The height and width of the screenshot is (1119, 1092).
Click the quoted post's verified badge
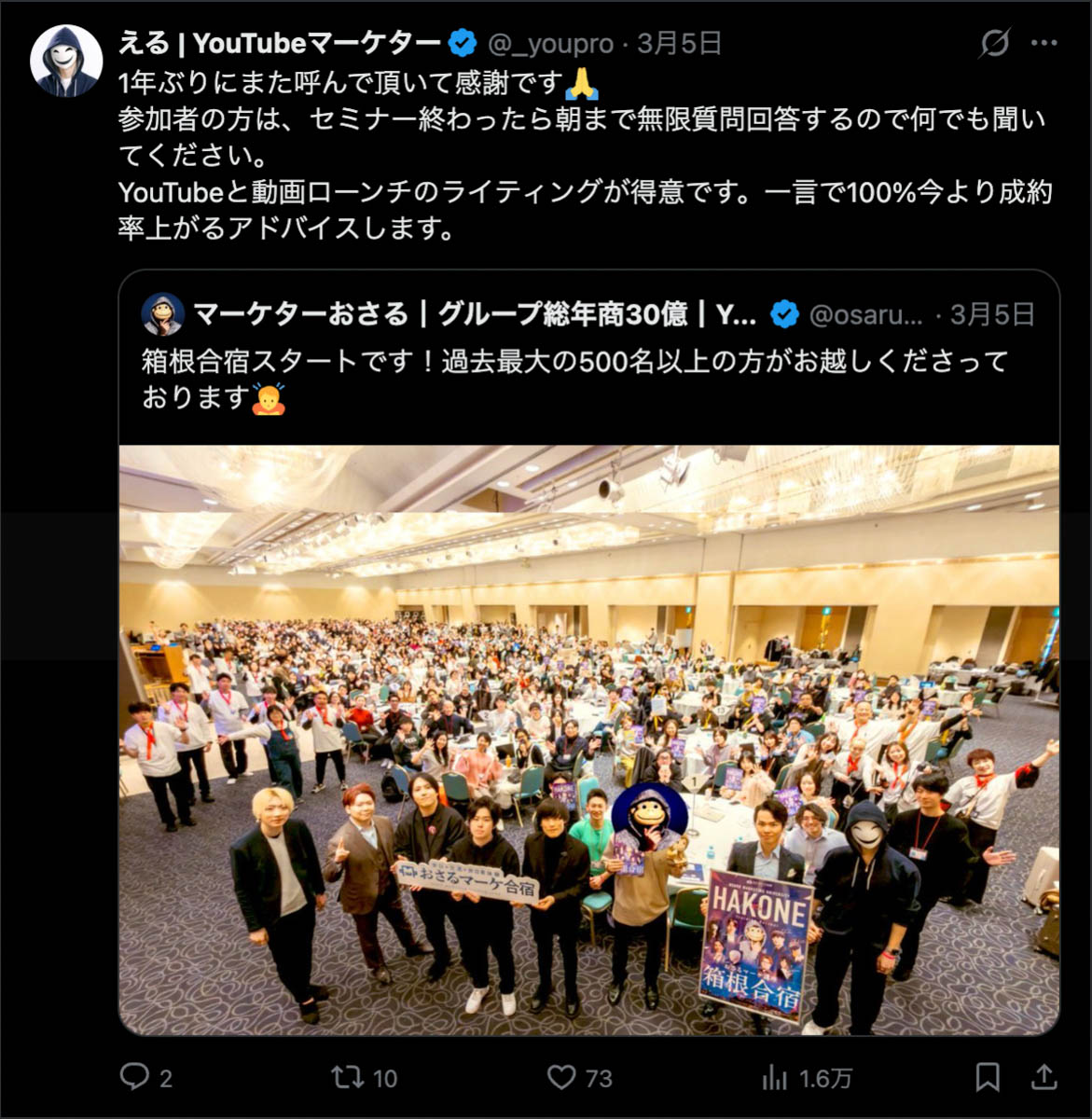pos(785,314)
